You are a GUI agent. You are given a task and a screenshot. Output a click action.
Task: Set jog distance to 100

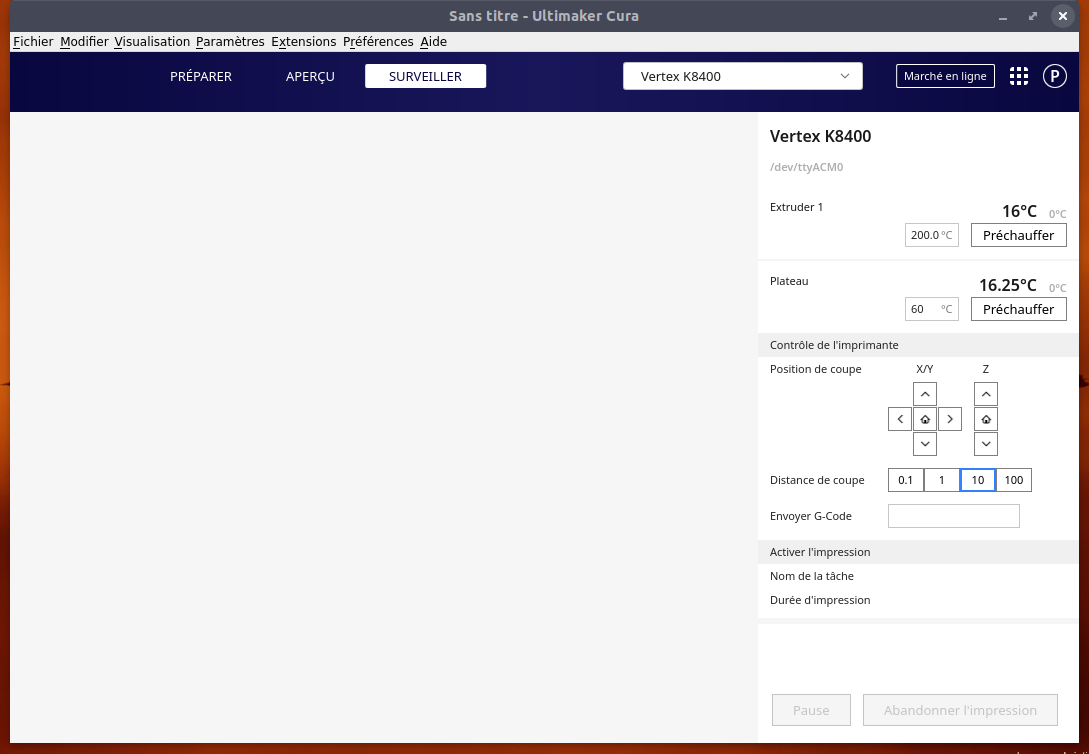pos(1014,480)
